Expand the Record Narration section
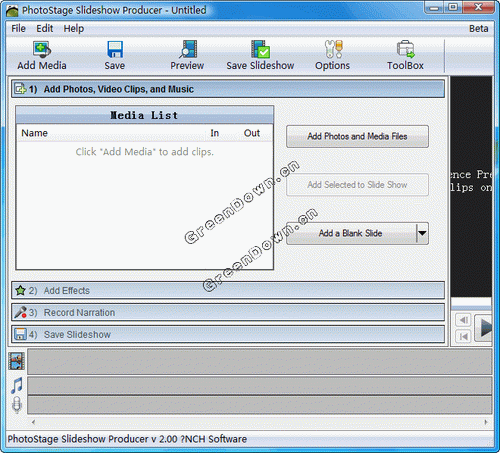The image size is (500, 453). click(x=228, y=312)
